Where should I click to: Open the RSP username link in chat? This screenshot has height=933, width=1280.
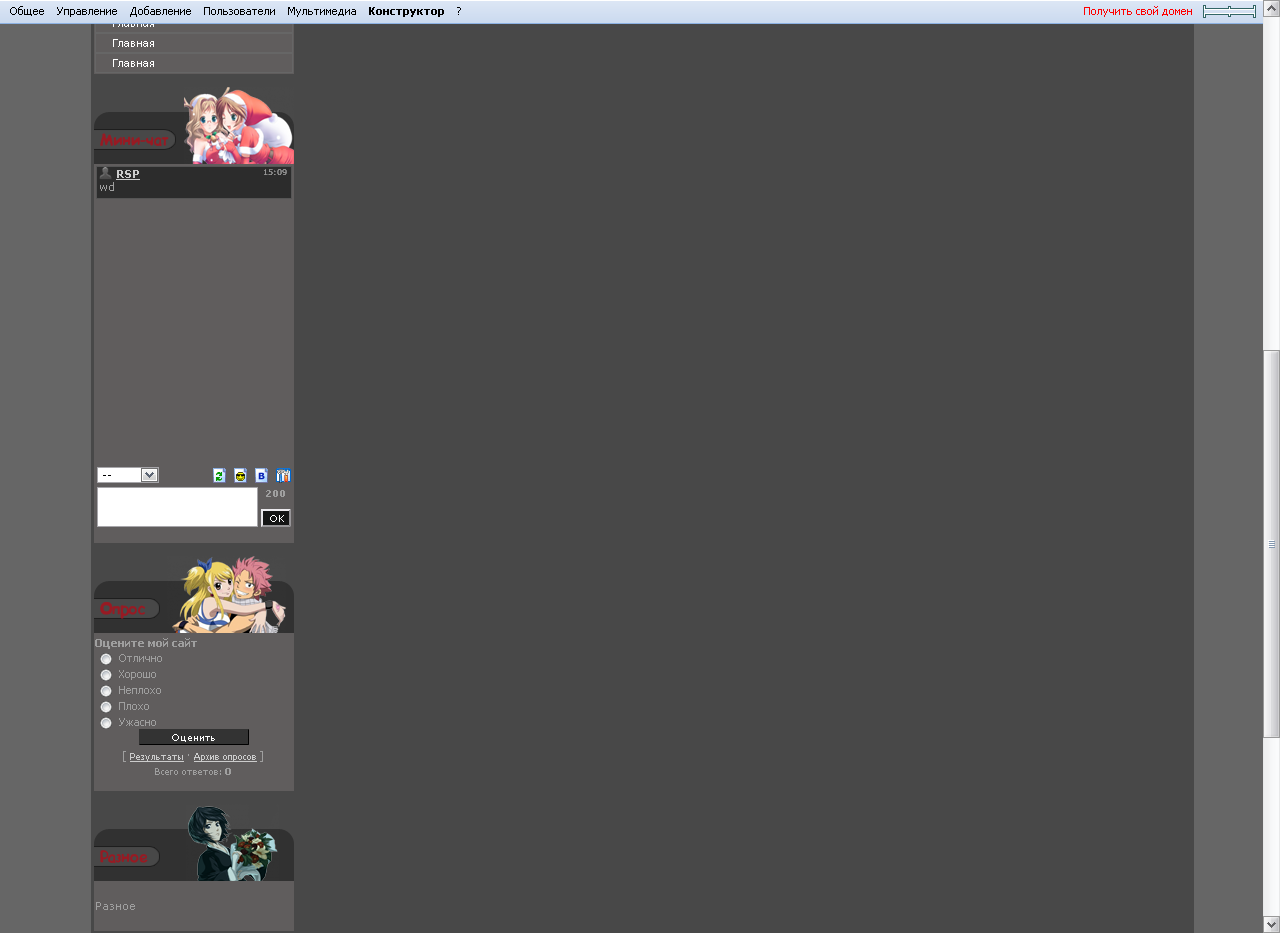click(128, 174)
